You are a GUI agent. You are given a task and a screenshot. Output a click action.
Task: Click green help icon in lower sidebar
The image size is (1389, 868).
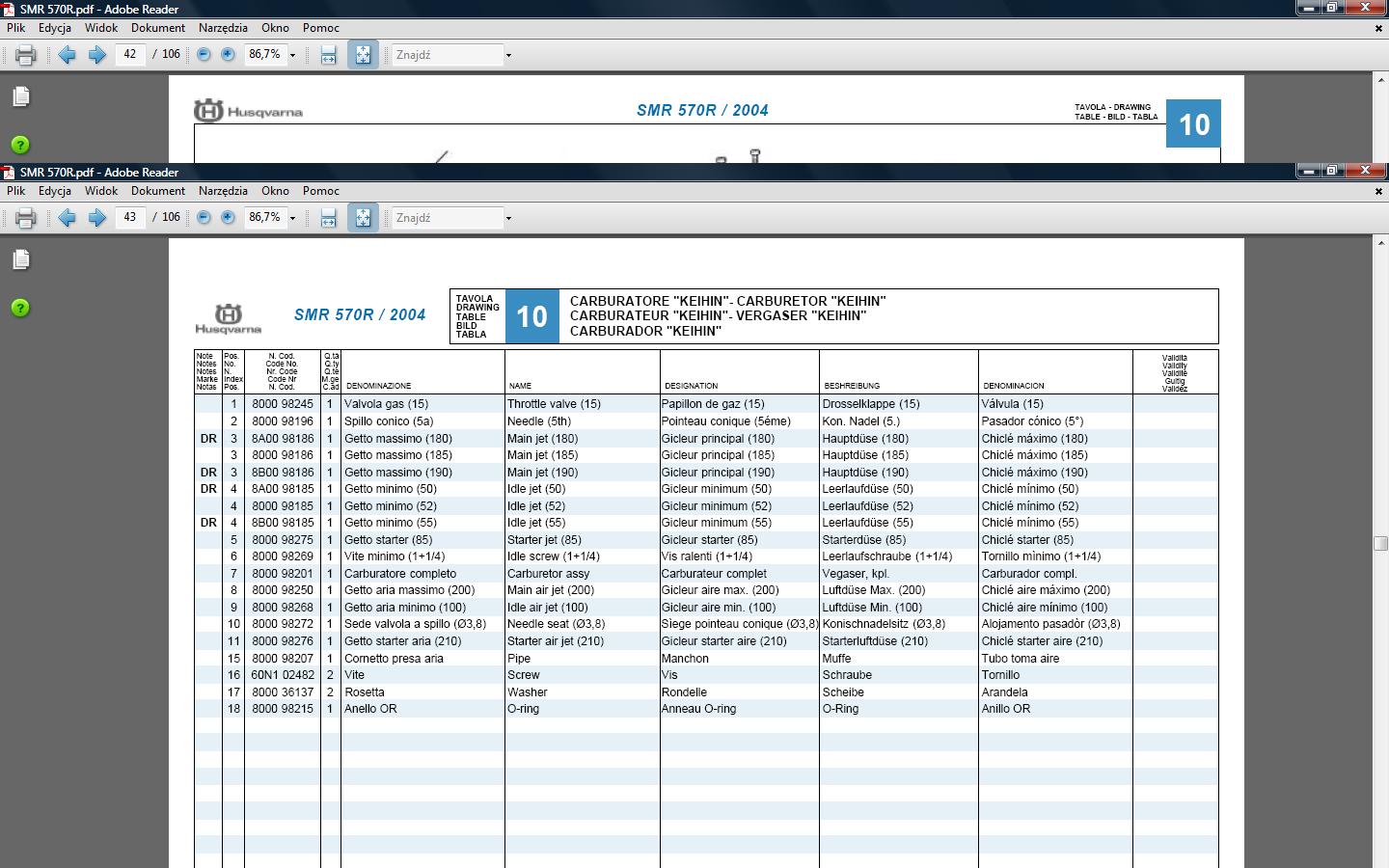click(20, 308)
